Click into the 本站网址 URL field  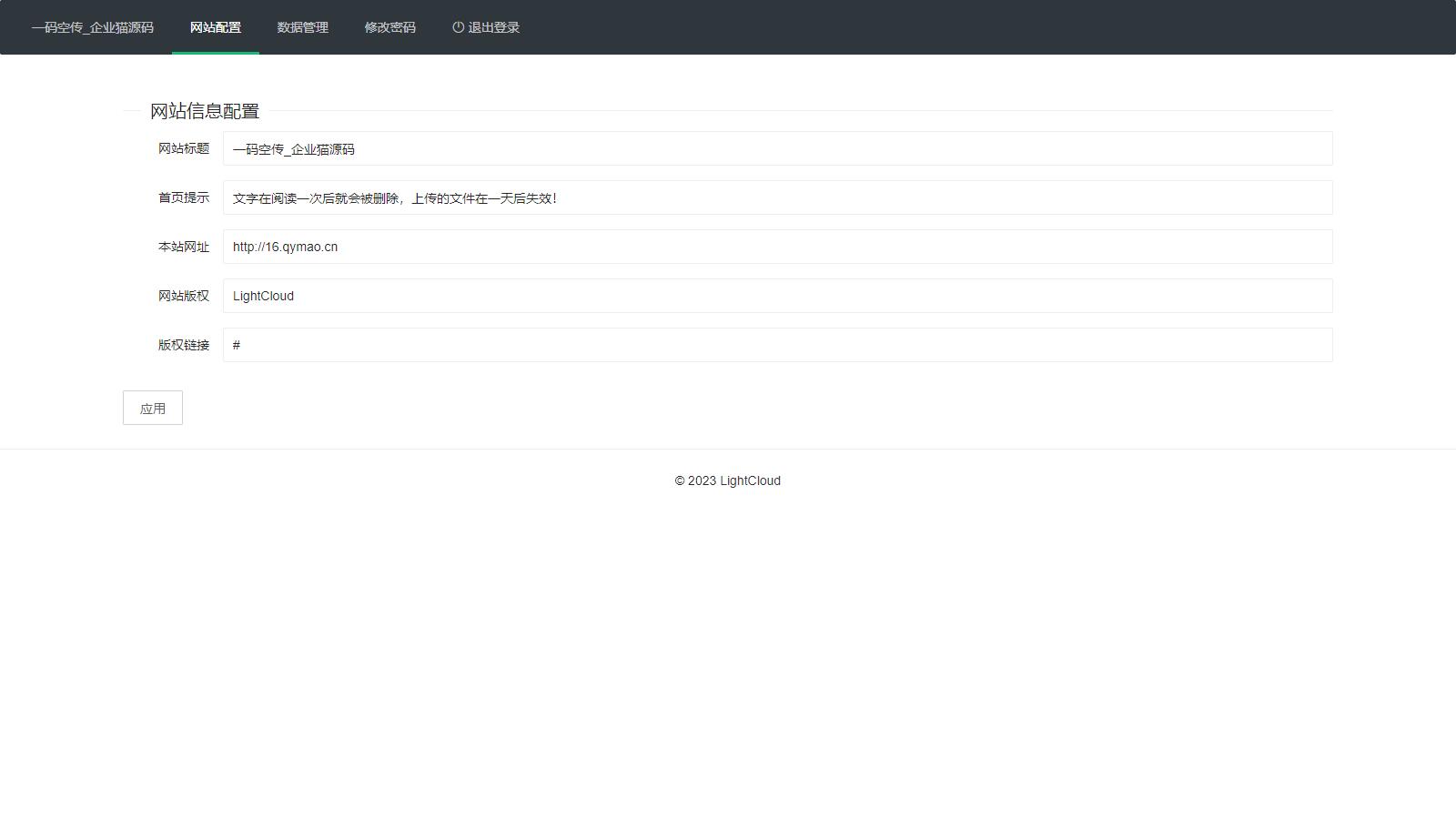click(778, 247)
